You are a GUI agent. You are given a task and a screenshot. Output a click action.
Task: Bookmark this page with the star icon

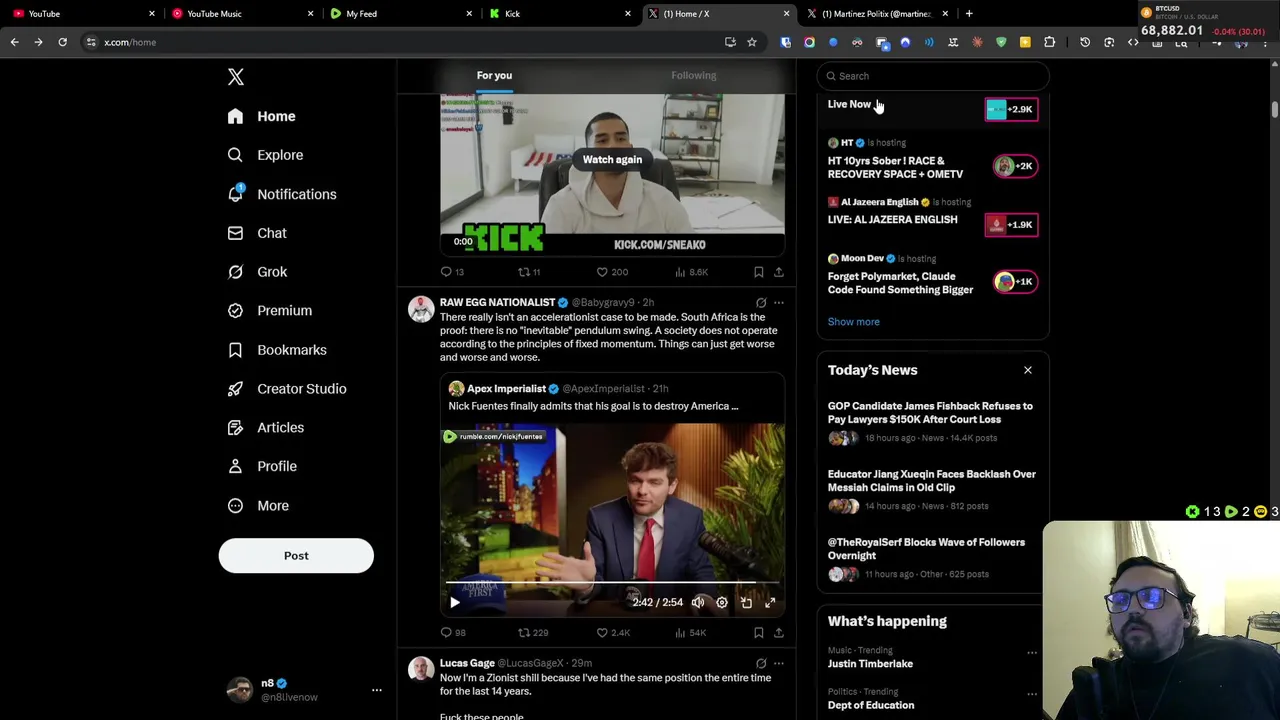752,42
